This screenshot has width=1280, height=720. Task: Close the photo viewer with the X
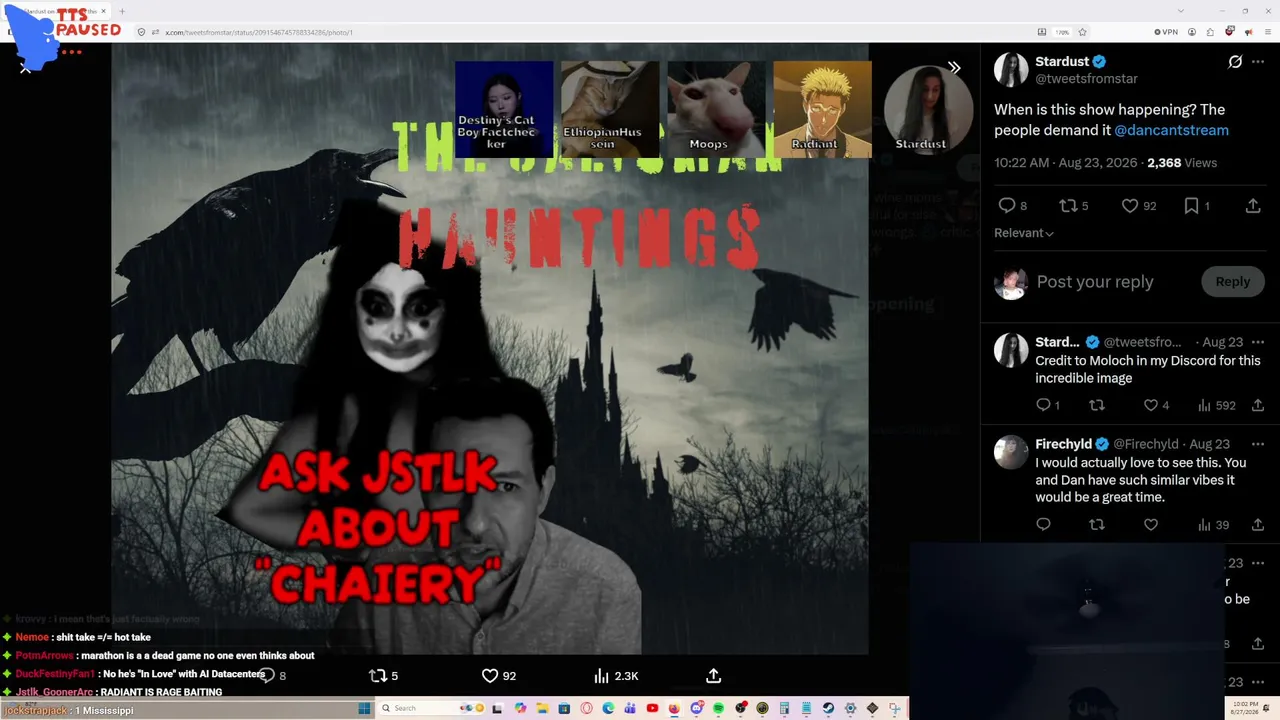[25, 67]
